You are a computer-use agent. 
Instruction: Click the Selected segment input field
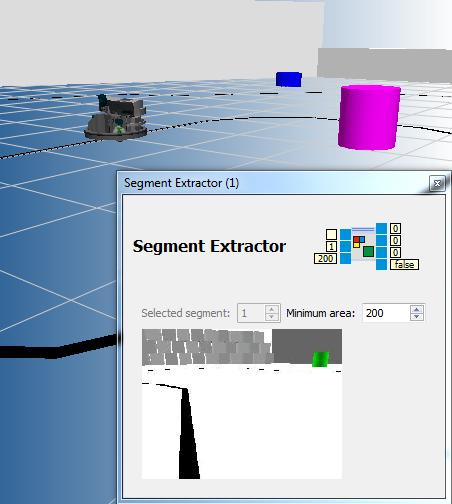[251, 313]
